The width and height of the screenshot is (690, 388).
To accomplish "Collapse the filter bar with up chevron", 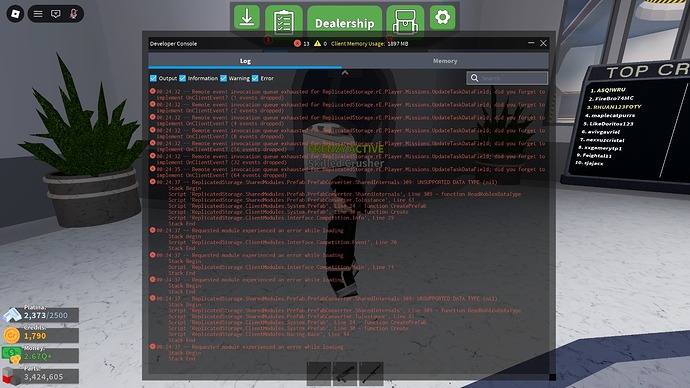I will 345,73.
